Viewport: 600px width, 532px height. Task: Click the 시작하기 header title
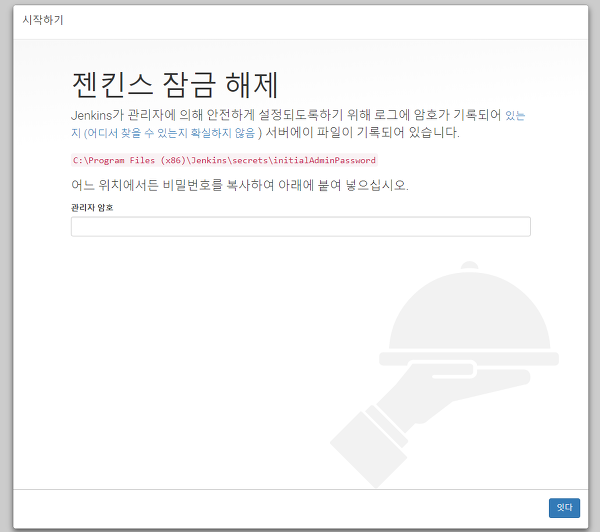click(x=42, y=20)
